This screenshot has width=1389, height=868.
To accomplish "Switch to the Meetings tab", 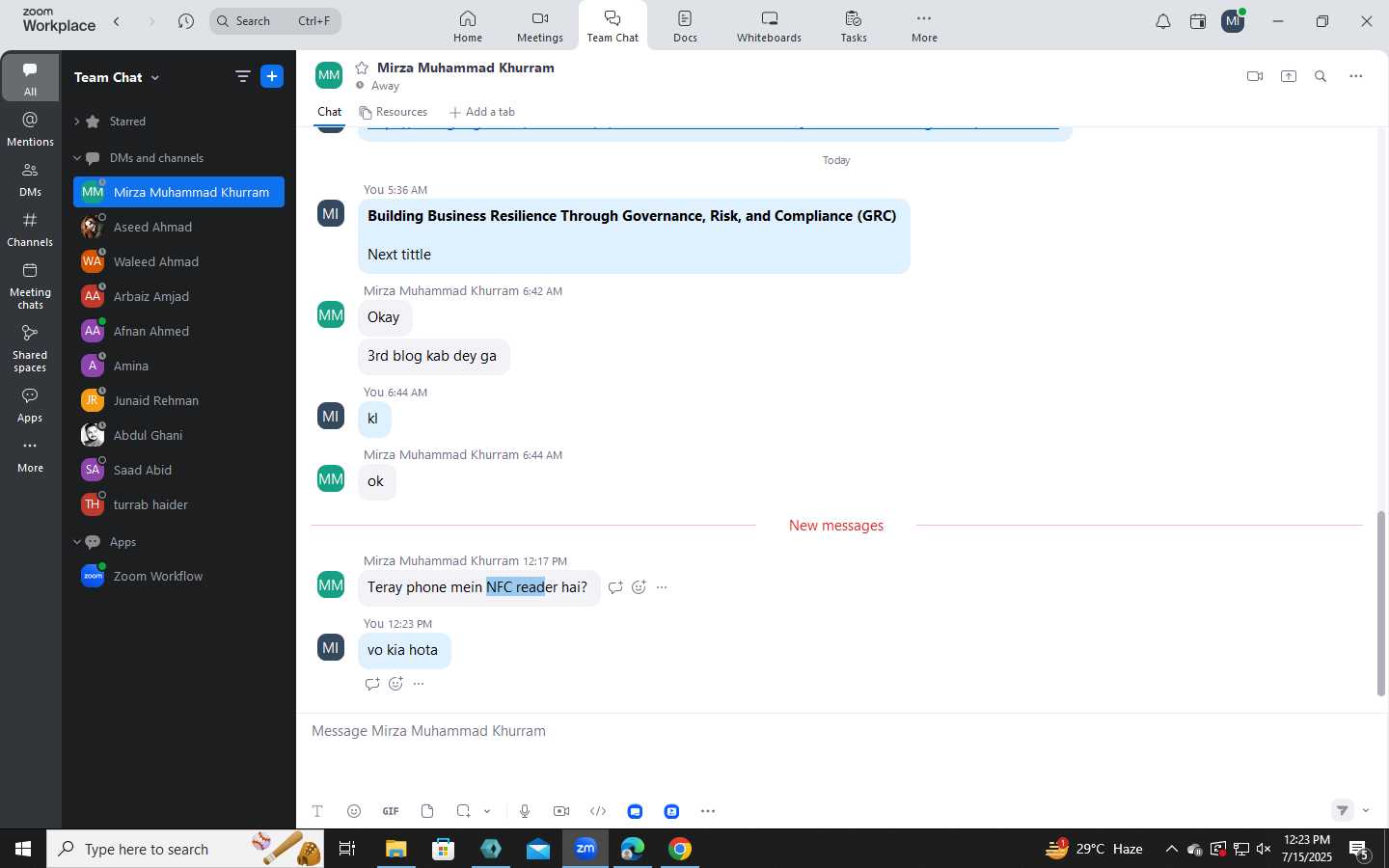I will [x=540, y=26].
